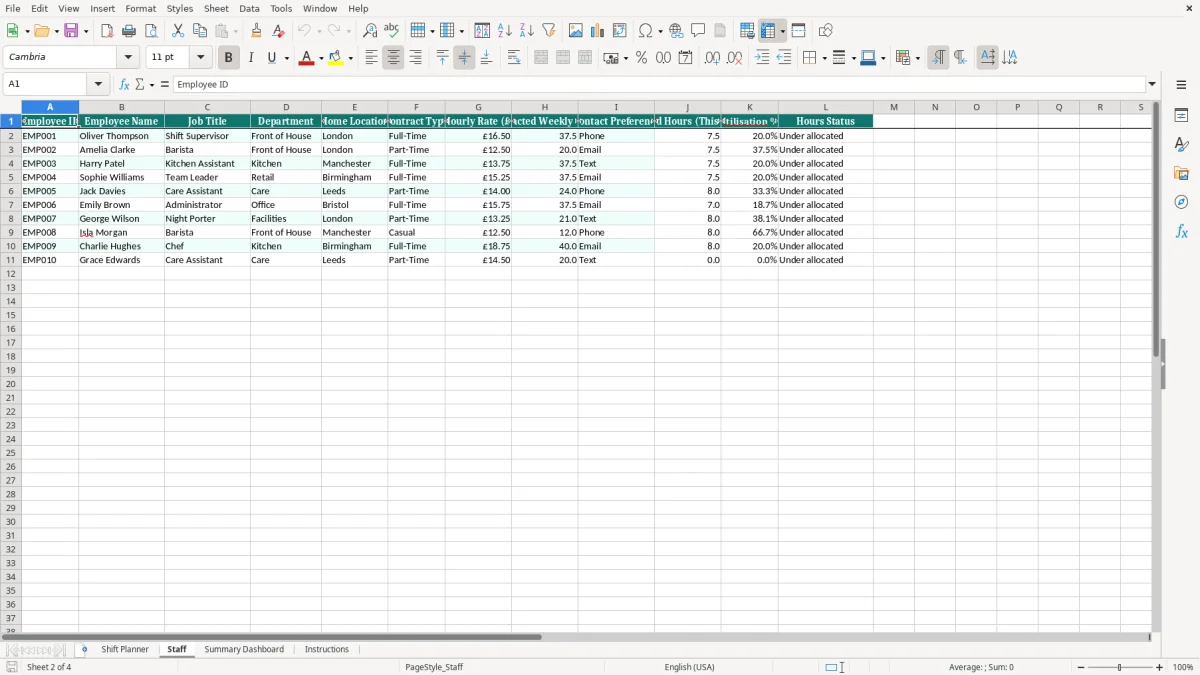The width and height of the screenshot is (1200, 675).
Task: Open Function Wizard fx icon
Action: click(x=124, y=85)
